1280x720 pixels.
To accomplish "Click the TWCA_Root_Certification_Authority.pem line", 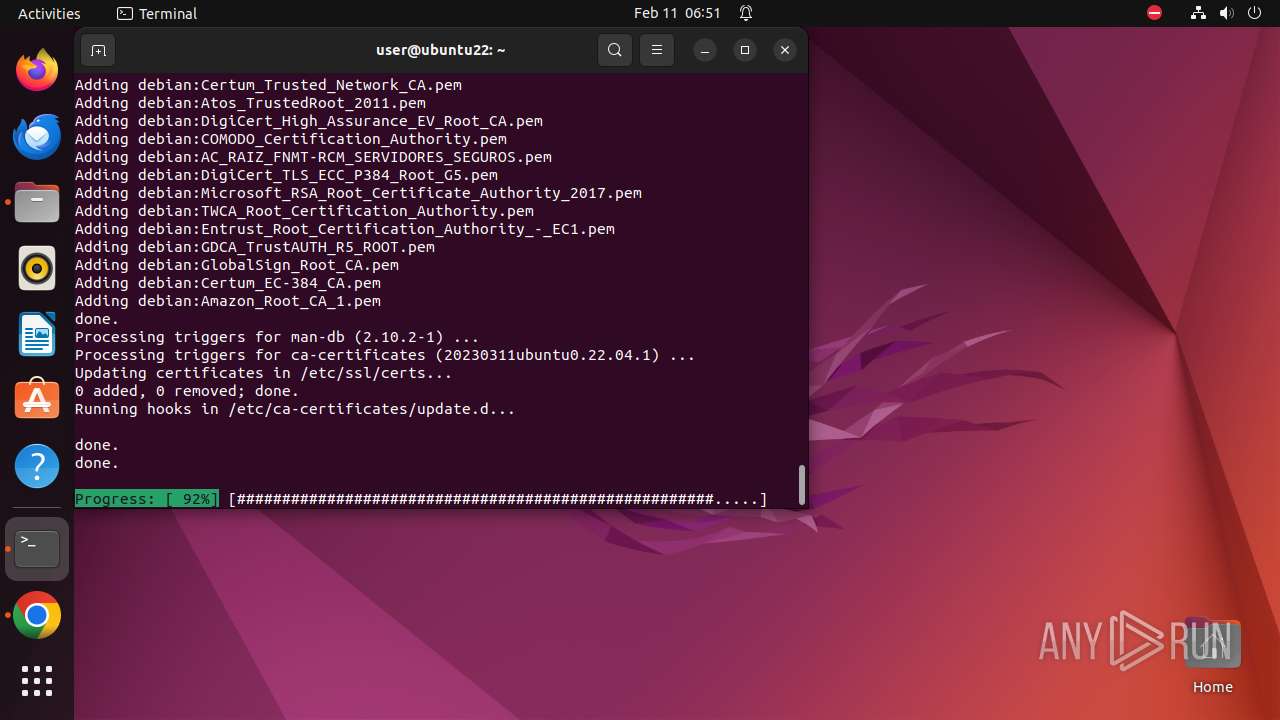I will tap(304, 211).
